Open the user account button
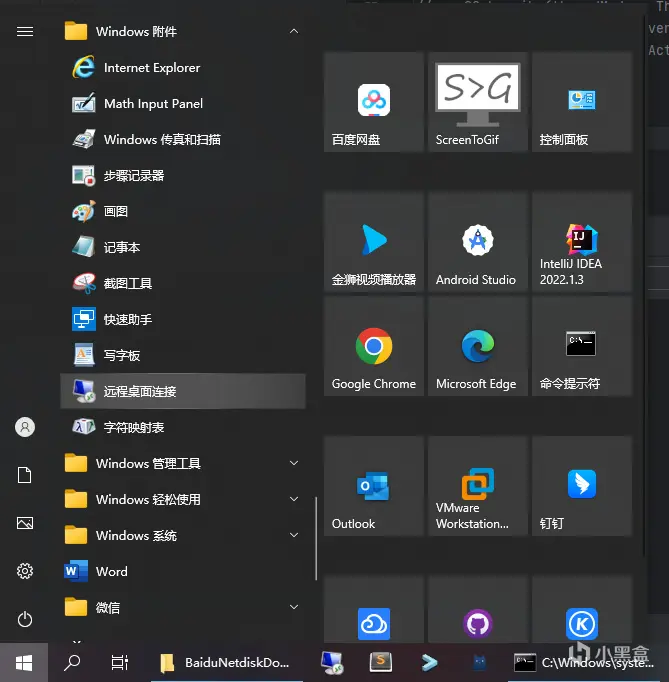This screenshot has height=682, width=669. 25,427
